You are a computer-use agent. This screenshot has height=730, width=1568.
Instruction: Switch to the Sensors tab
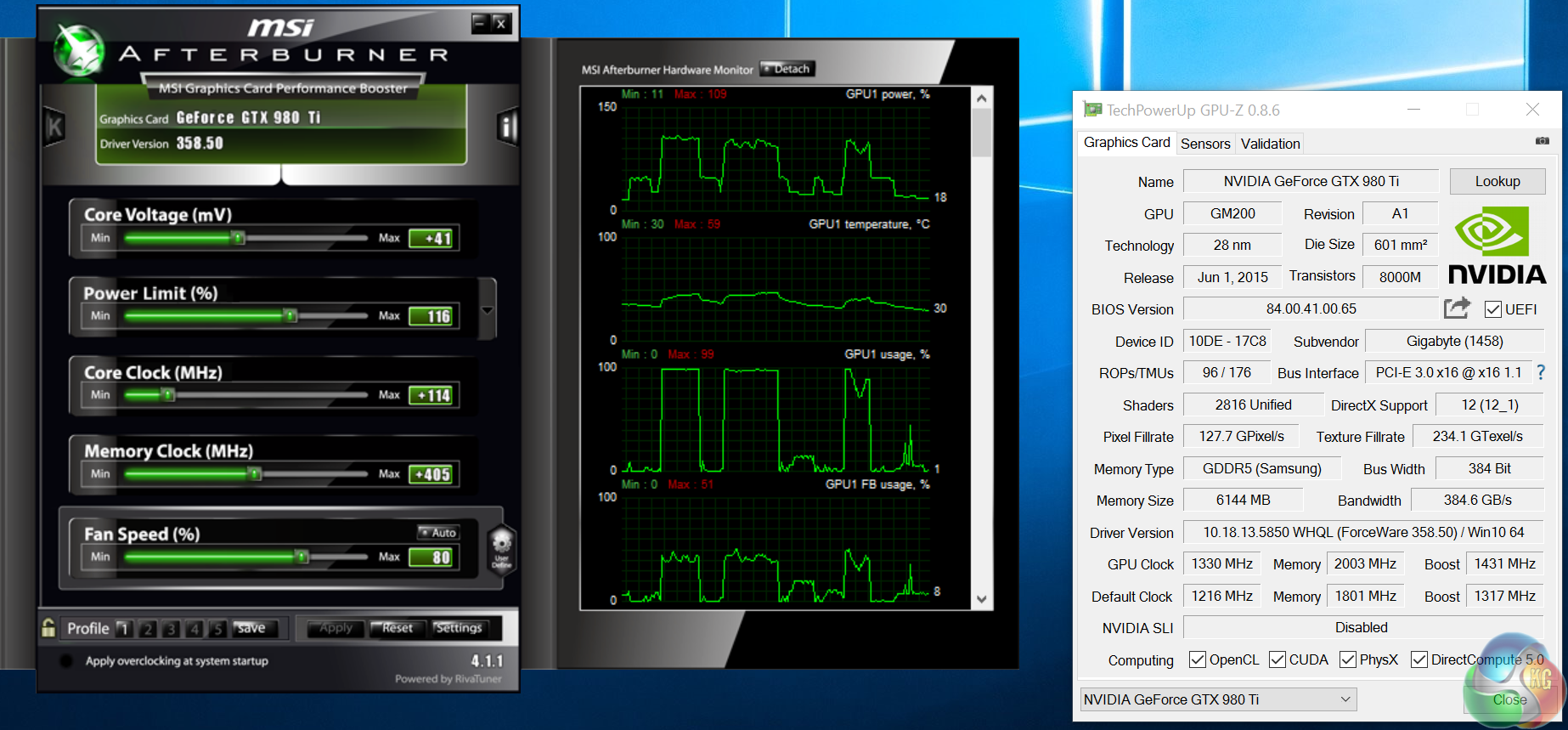coord(1204,144)
